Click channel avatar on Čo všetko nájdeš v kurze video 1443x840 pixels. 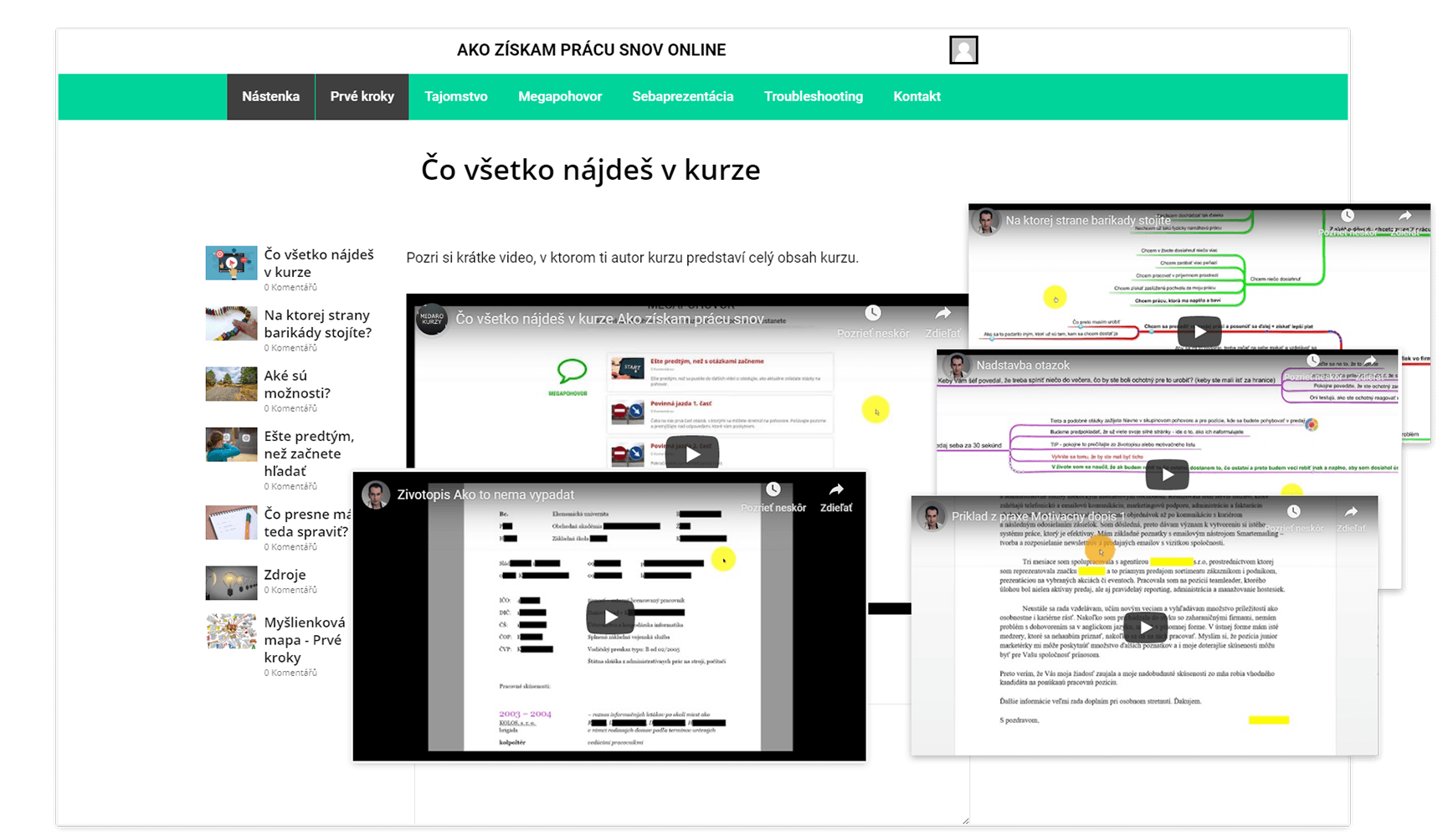click(x=432, y=319)
